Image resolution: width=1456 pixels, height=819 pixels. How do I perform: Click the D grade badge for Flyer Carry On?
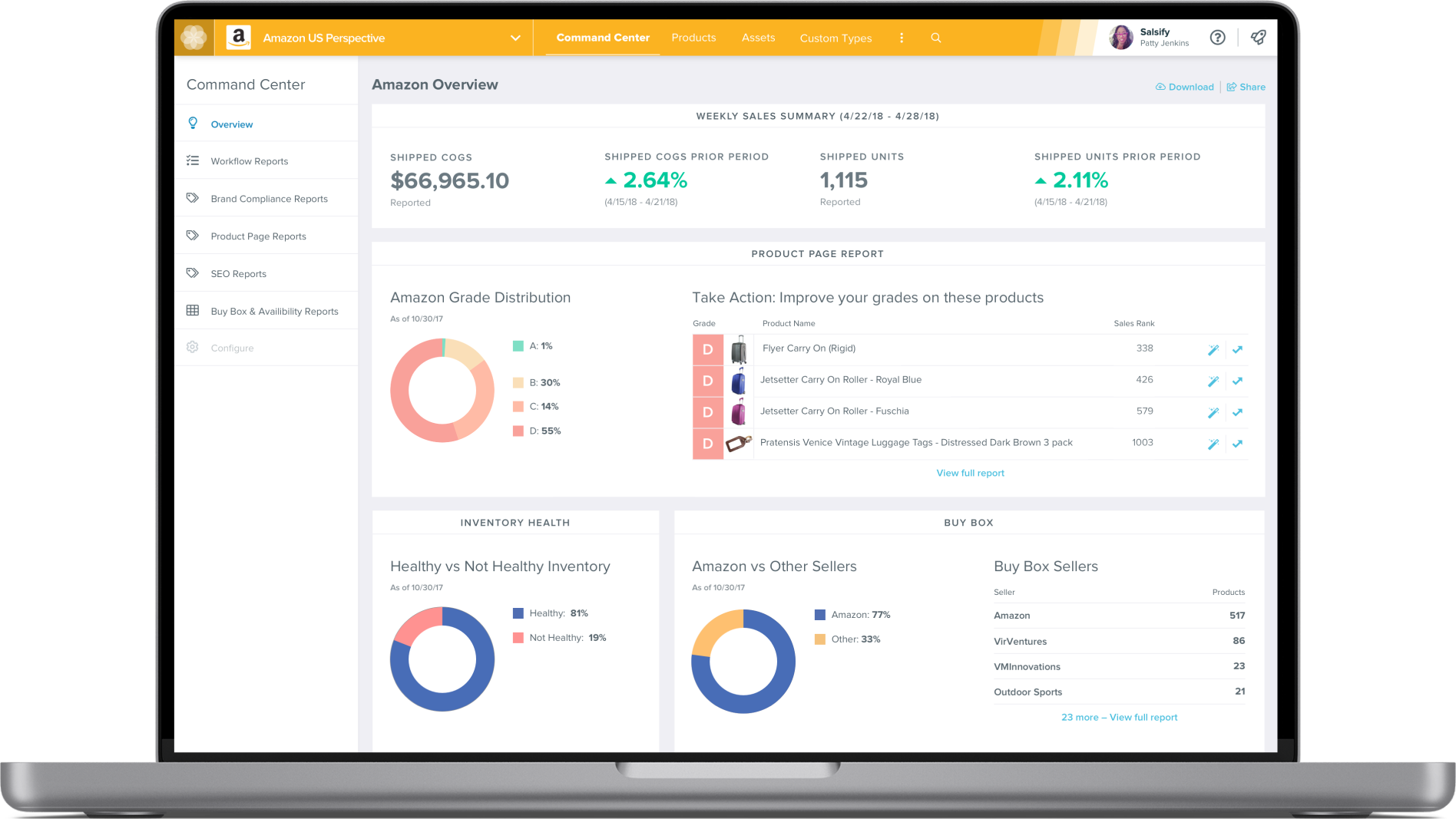point(708,350)
